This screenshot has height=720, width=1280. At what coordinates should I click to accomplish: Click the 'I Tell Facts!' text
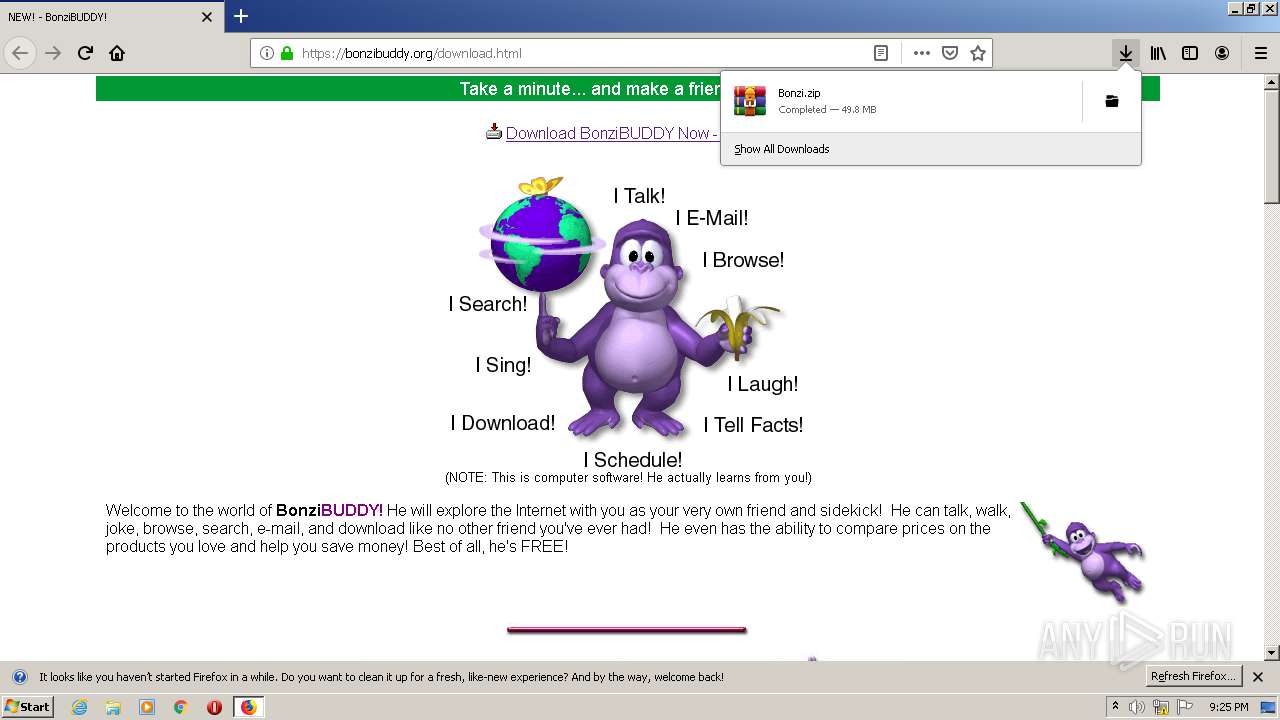[753, 425]
